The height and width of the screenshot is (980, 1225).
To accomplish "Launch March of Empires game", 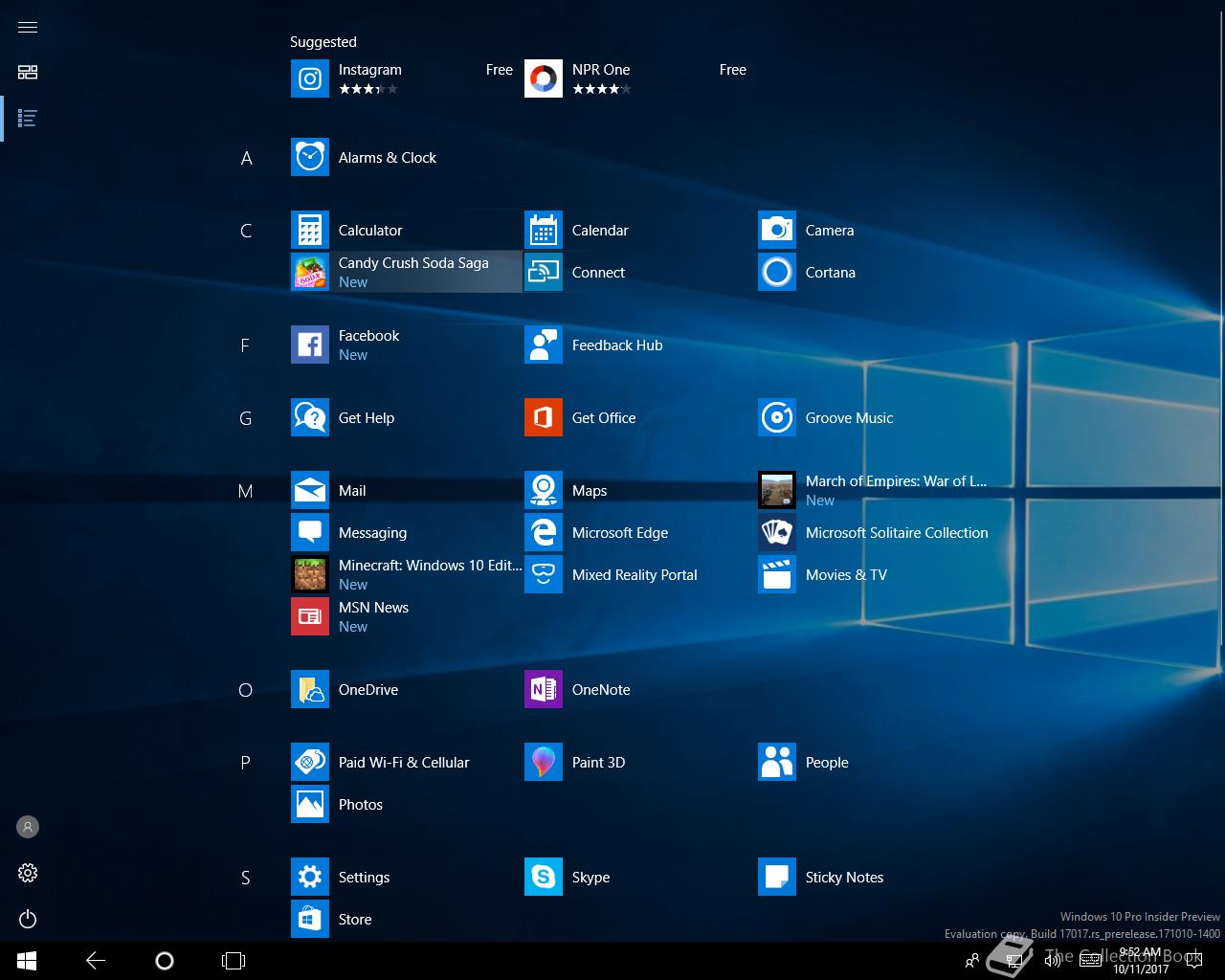I will 873,490.
